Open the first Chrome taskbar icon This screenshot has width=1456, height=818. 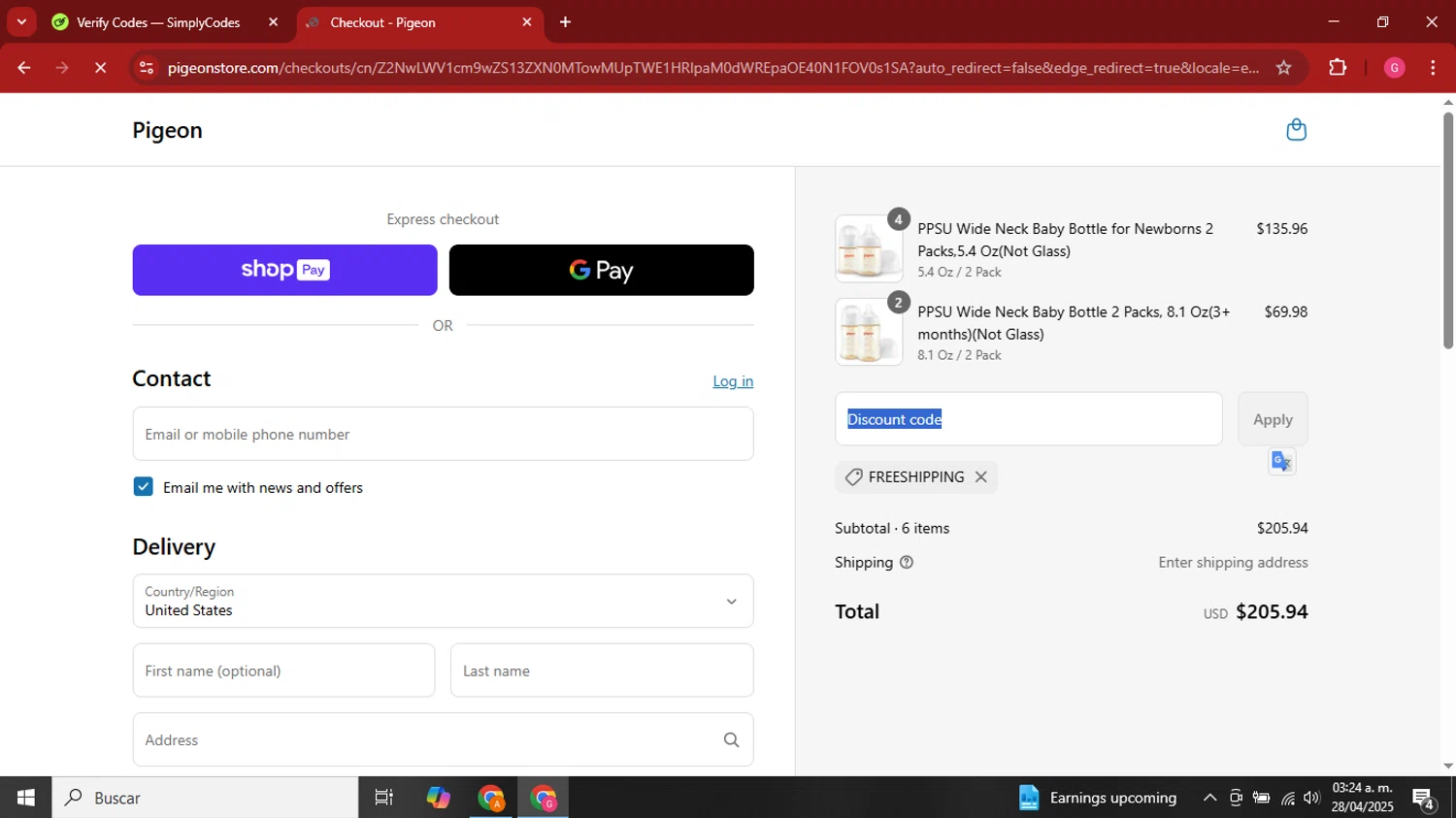490,798
